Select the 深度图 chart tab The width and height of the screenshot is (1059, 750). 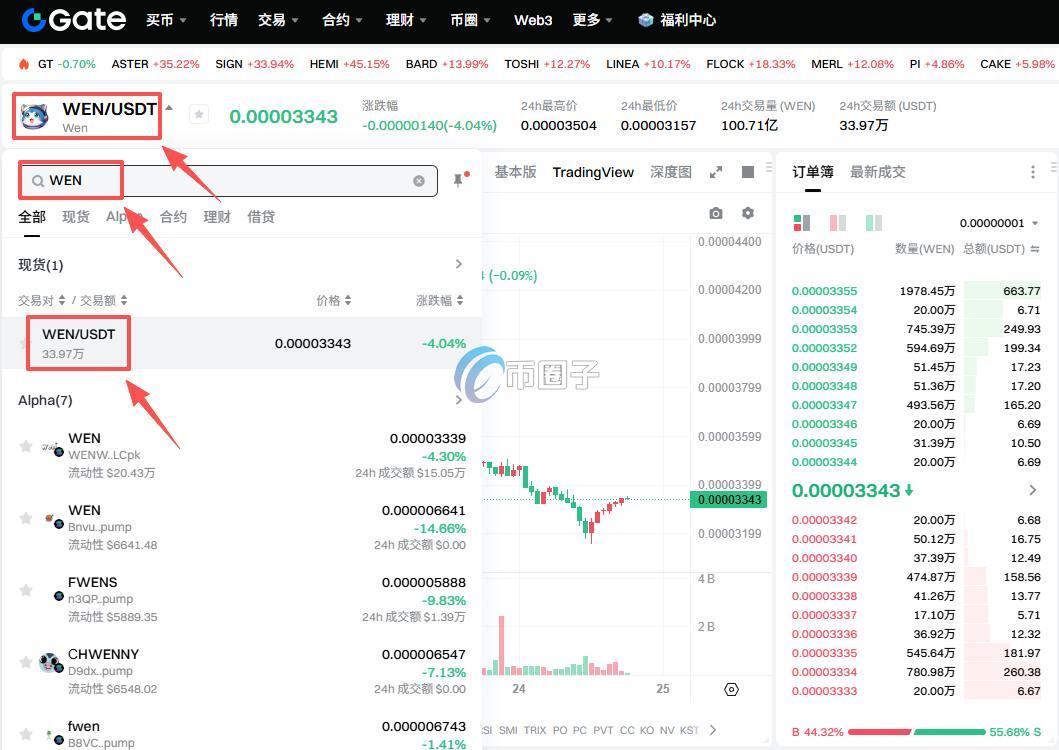(x=670, y=172)
